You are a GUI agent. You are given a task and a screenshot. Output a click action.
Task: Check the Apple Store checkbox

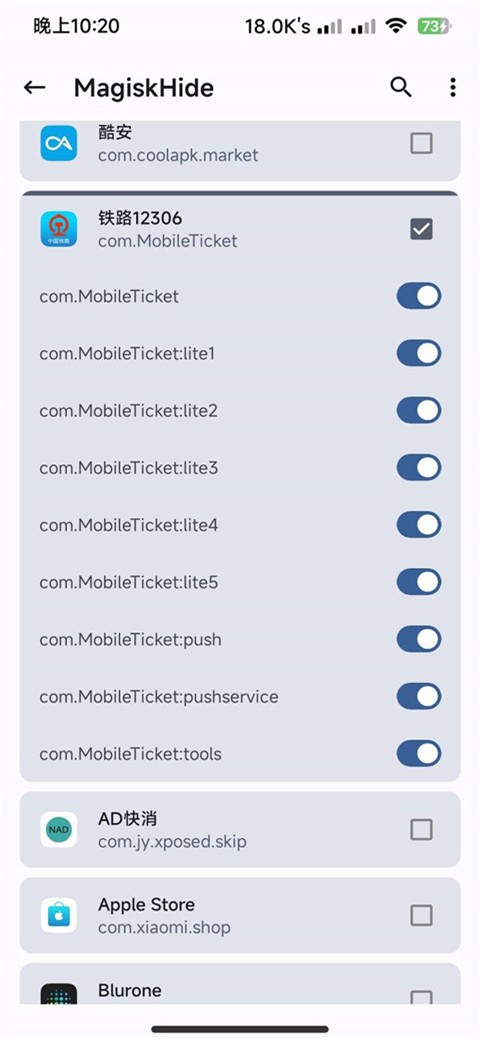pyautogui.click(x=422, y=915)
